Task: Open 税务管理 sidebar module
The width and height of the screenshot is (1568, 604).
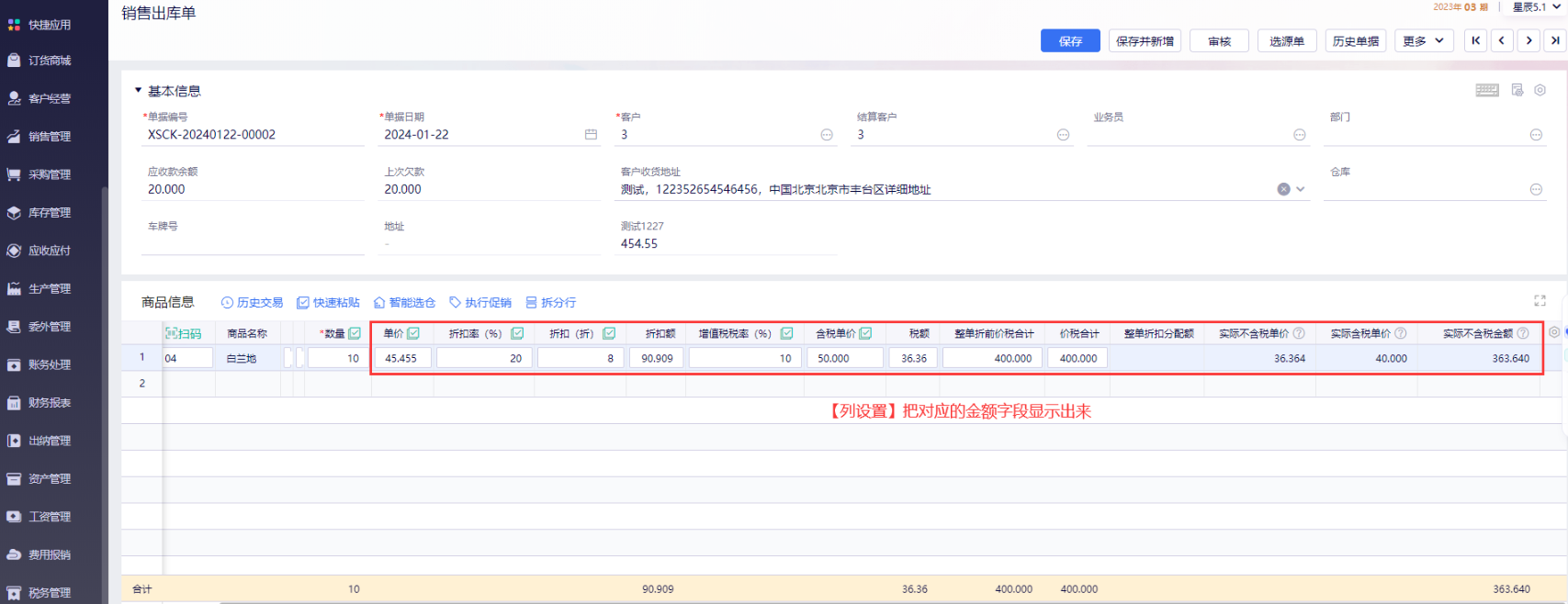Action: [x=39, y=593]
